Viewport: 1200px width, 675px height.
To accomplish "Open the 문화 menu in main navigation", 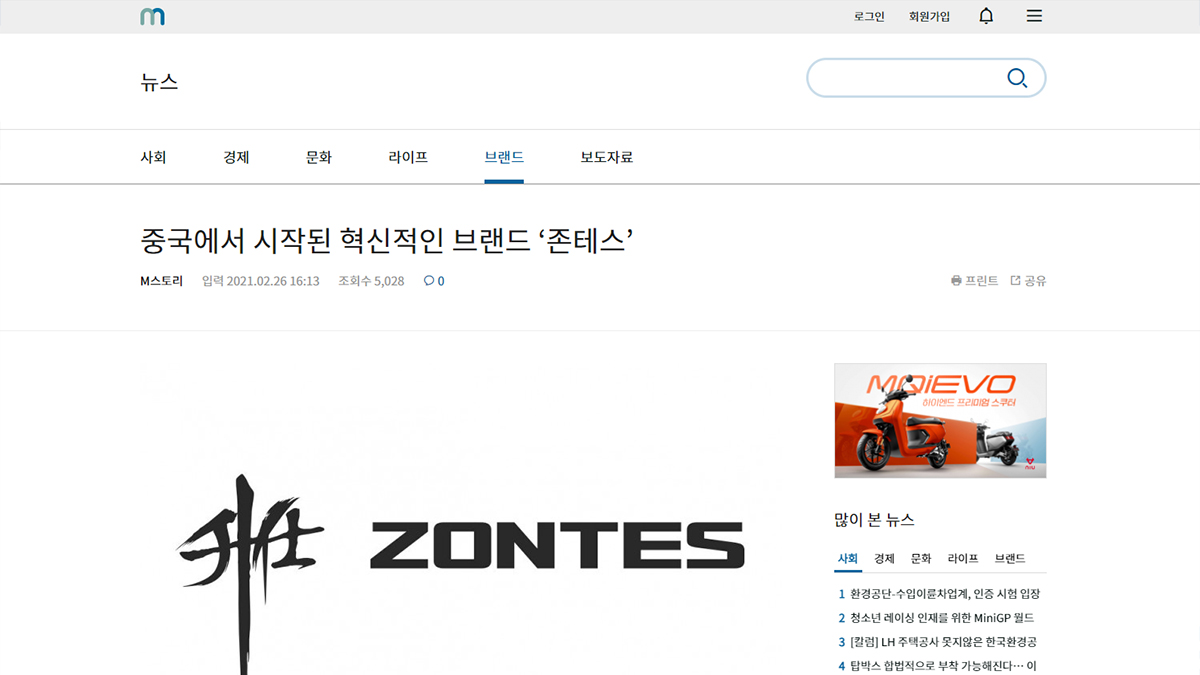I will tap(319, 157).
